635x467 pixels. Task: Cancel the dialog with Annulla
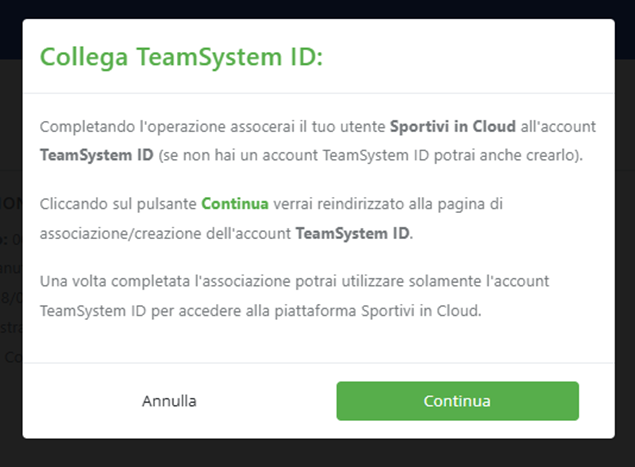[169, 401]
